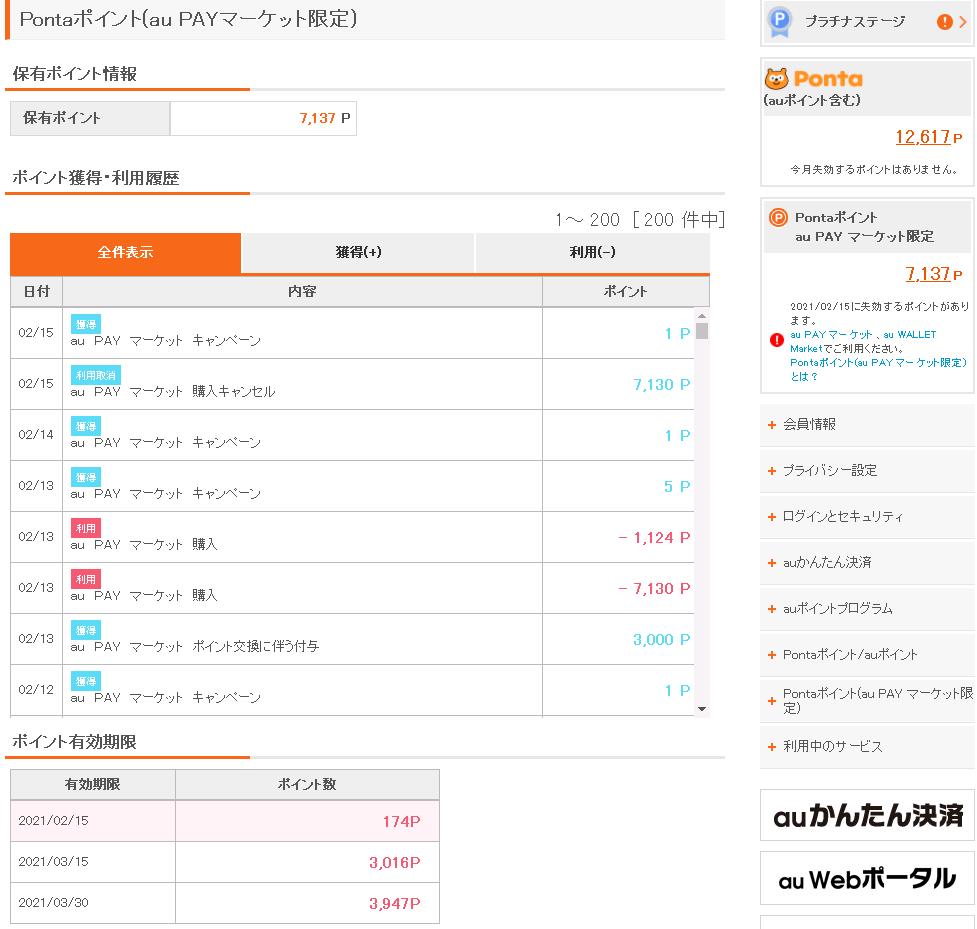Click the 獲得 badge in the 02/14 row

[86, 426]
